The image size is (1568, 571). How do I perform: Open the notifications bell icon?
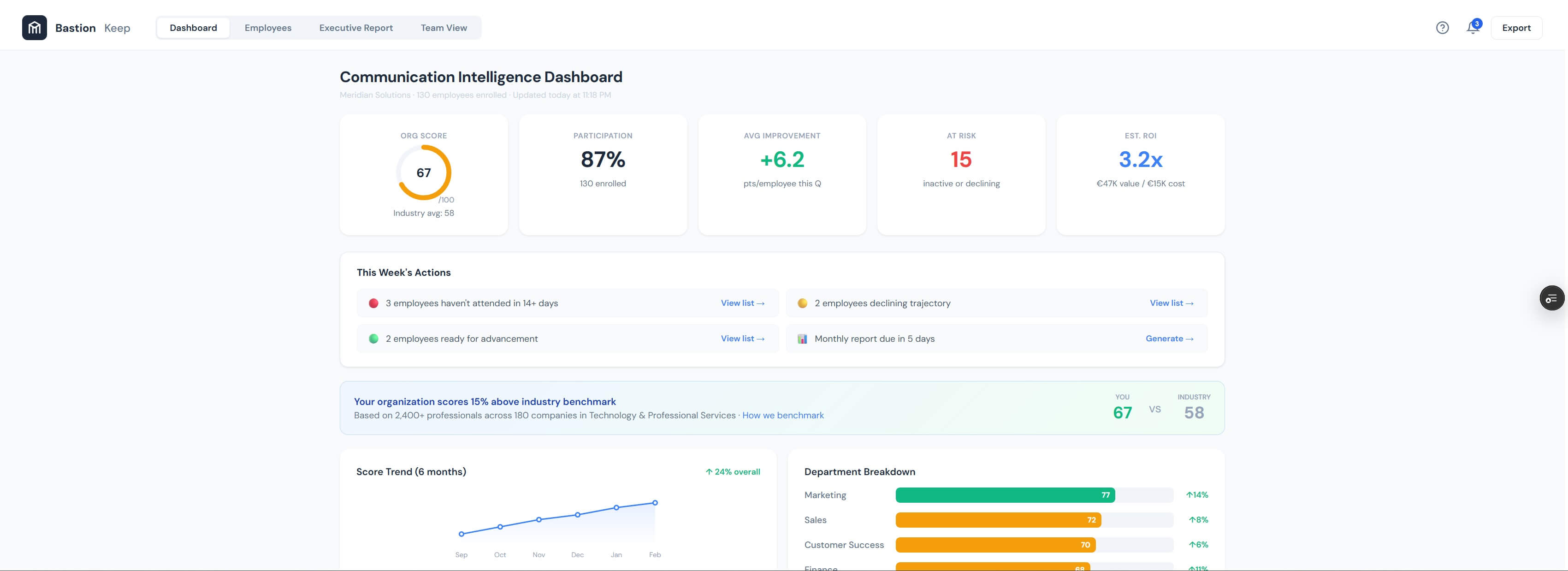click(x=1472, y=29)
